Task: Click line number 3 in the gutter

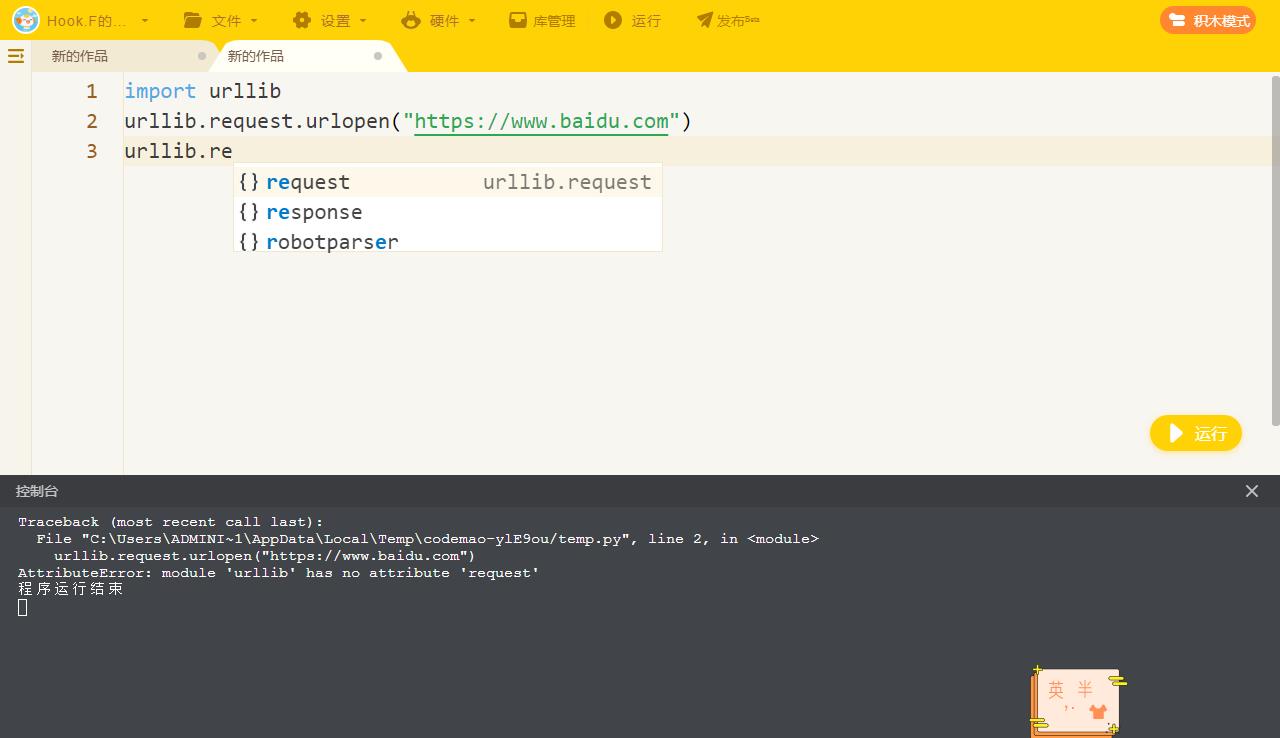Action: point(92,151)
